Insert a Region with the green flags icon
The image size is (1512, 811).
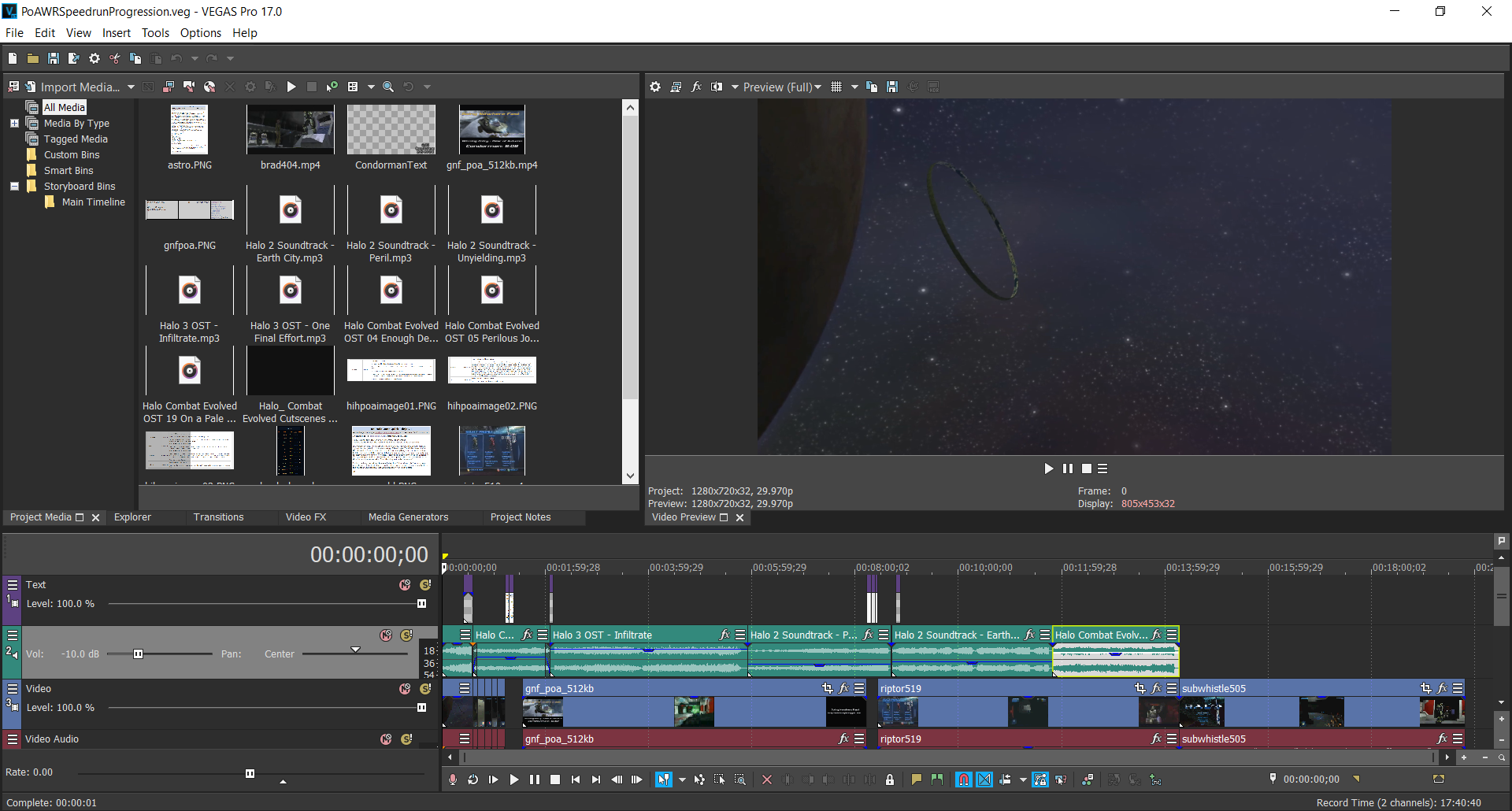[x=936, y=780]
